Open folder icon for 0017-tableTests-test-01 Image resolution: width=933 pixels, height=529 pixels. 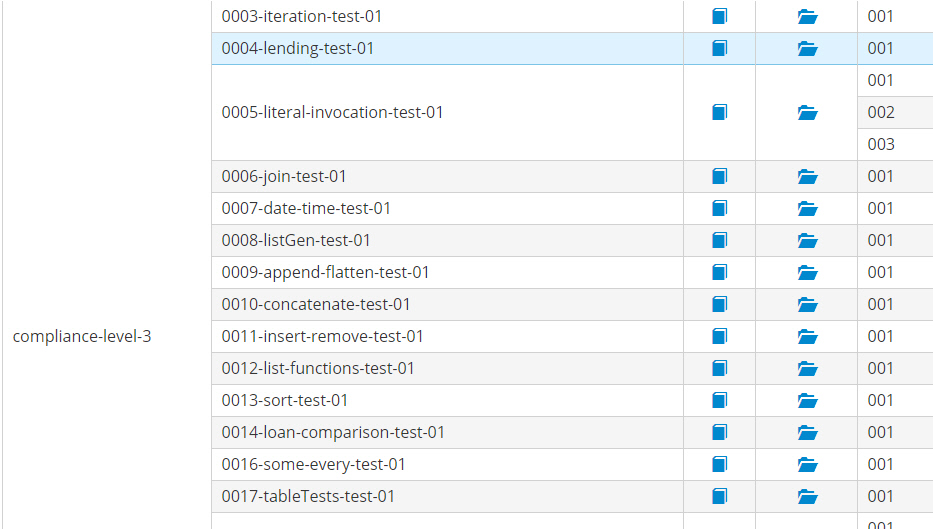pos(807,496)
